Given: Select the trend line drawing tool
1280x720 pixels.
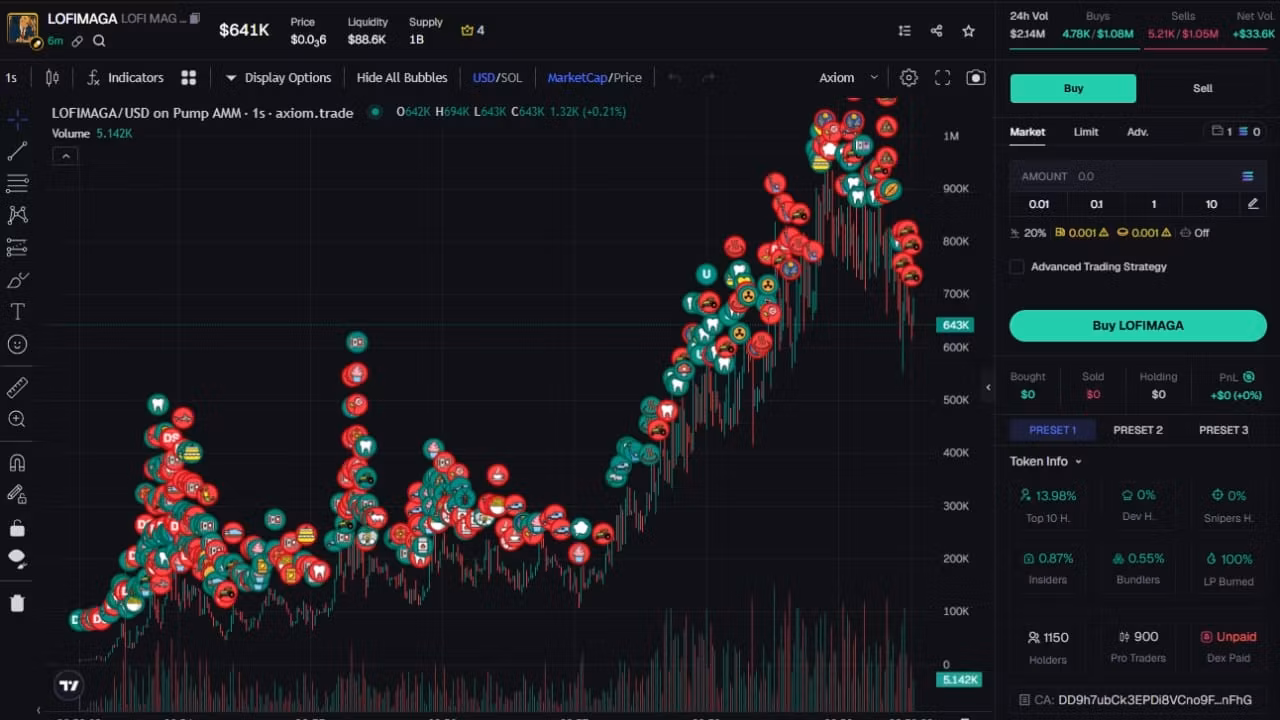Looking at the screenshot, I should (x=17, y=151).
